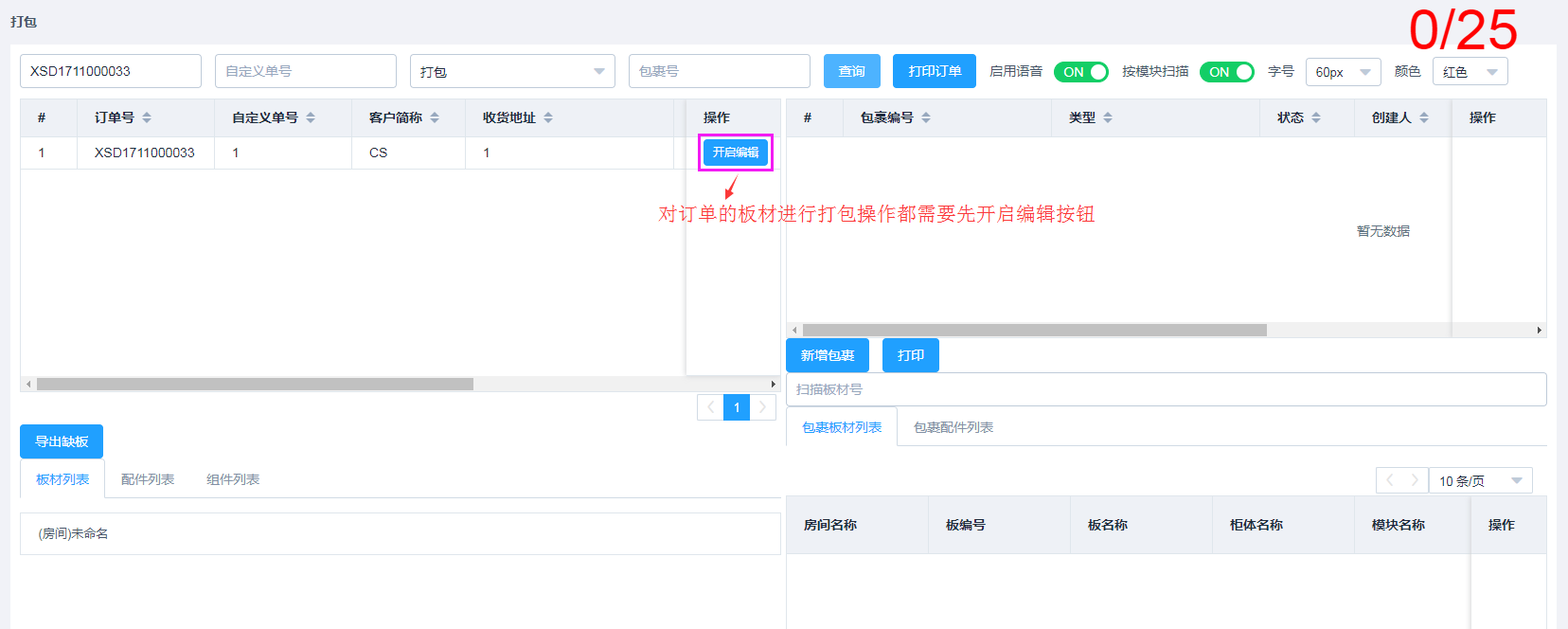Sort by 状态 column icon
The height and width of the screenshot is (629, 1568).
tap(1316, 117)
